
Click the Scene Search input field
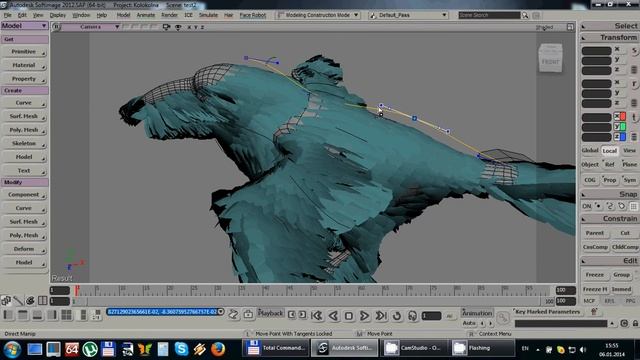pyautogui.click(x=489, y=15)
